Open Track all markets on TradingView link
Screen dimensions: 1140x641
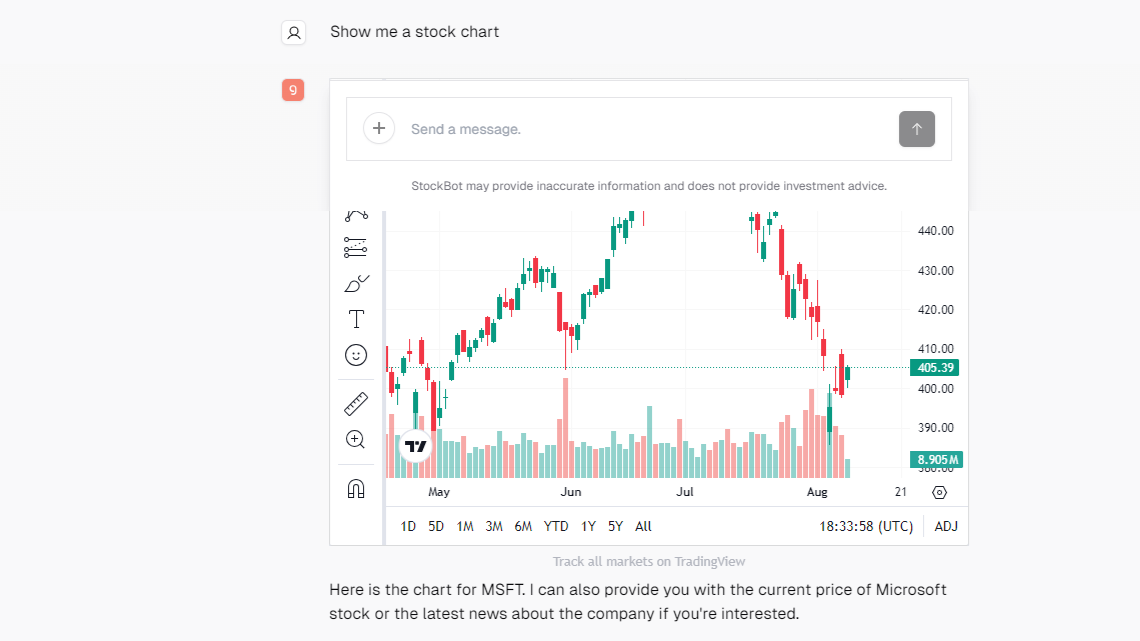tap(649, 562)
